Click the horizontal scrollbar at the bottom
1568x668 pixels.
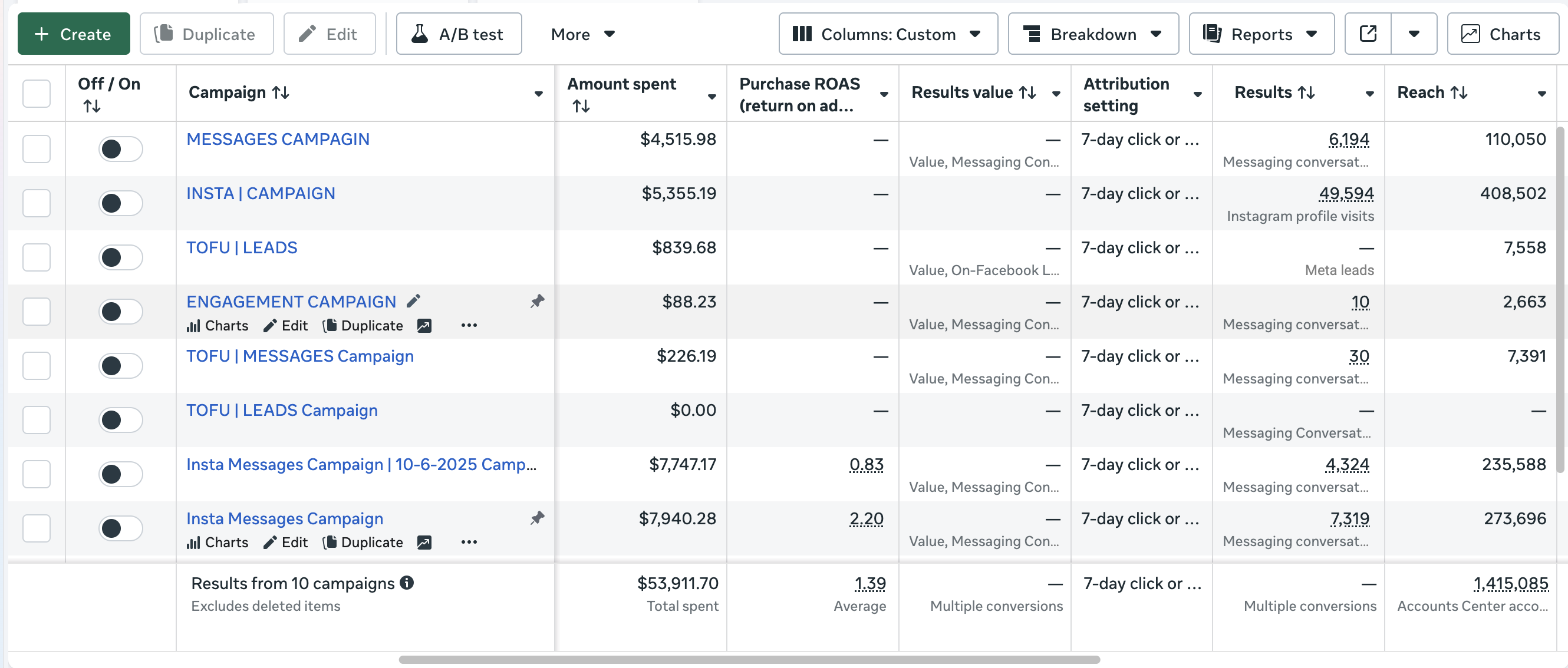click(x=749, y=660)
